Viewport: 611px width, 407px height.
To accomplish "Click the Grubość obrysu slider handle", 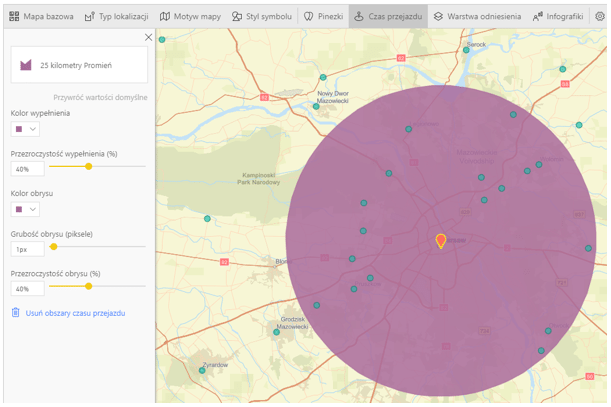I will coord(53,246).
